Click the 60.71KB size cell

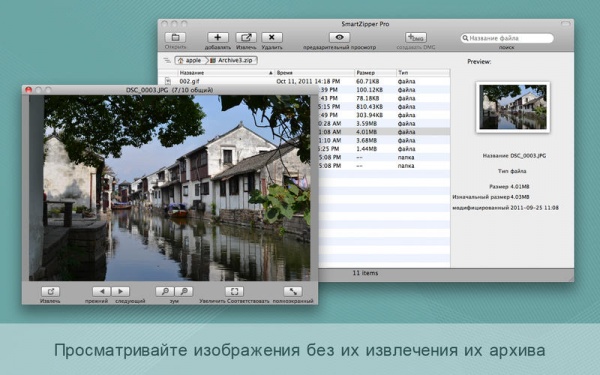point(367,82)
